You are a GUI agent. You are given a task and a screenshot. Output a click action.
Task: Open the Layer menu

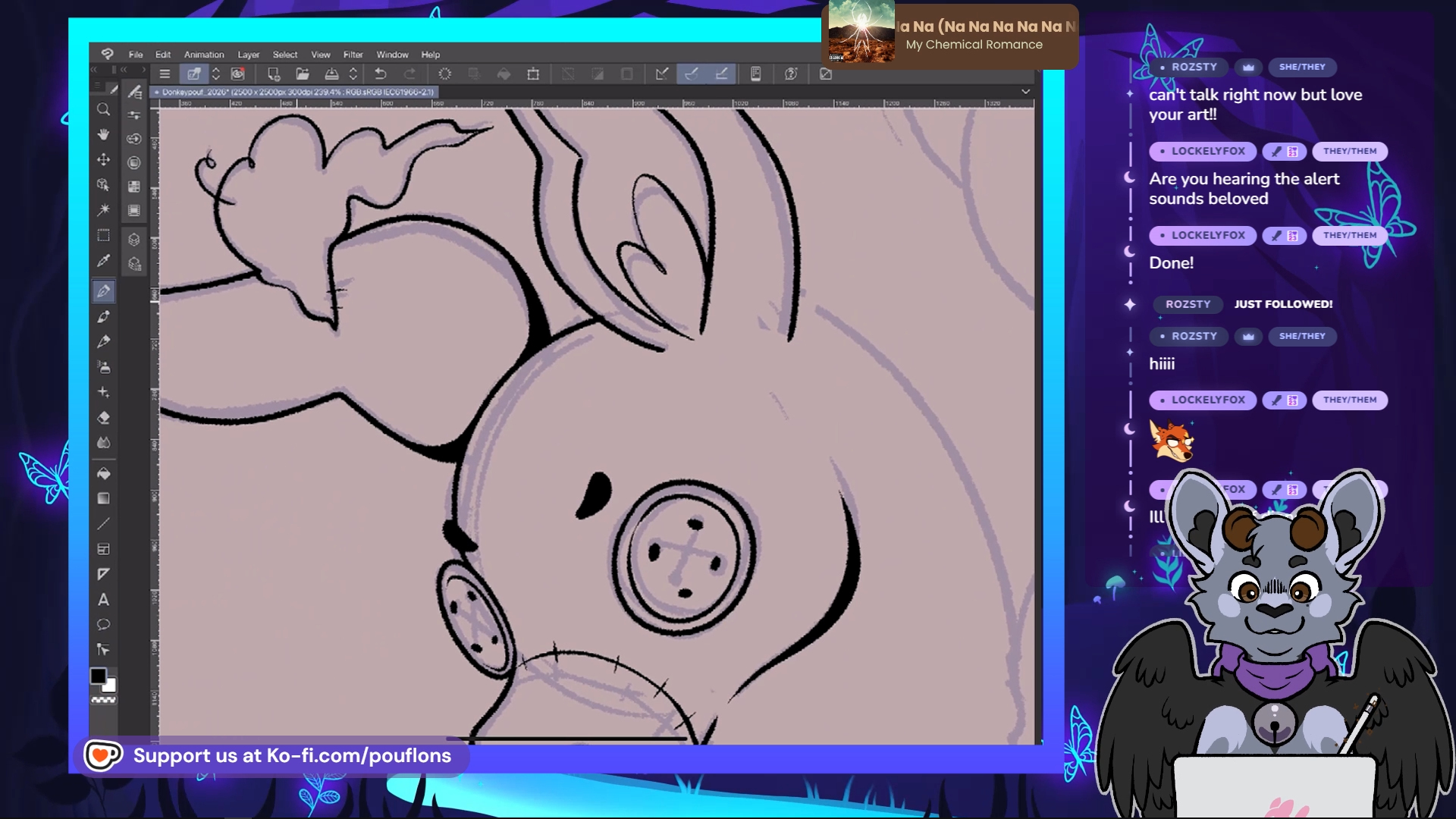tap(248, 55)
